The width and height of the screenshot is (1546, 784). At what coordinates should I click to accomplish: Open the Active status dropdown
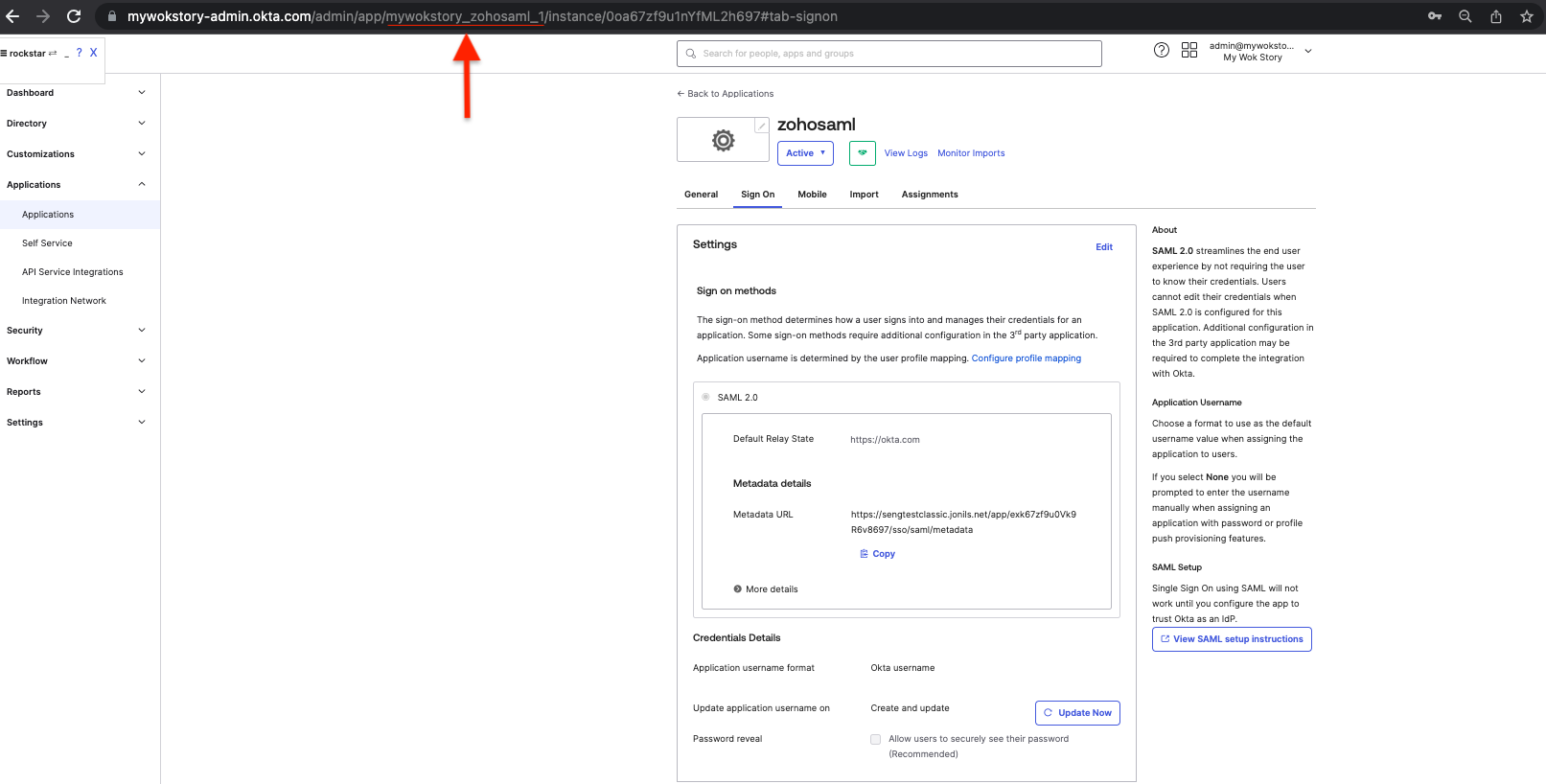click(x=804, y=153)
